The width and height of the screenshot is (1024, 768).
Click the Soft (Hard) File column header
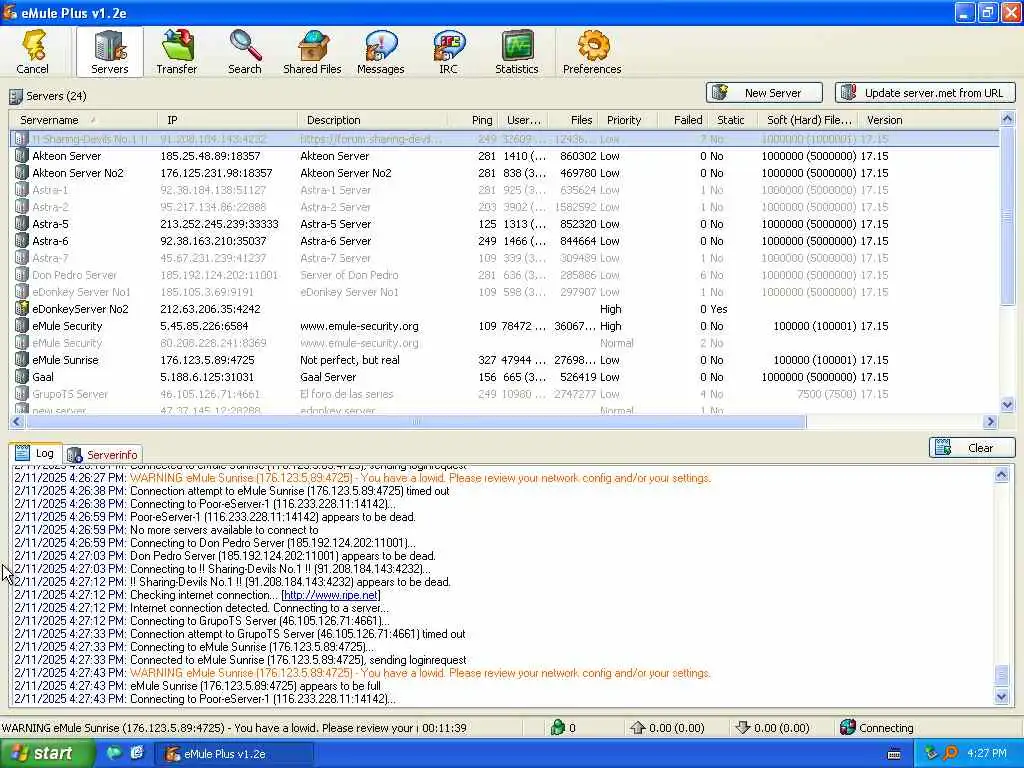[808, 120]
